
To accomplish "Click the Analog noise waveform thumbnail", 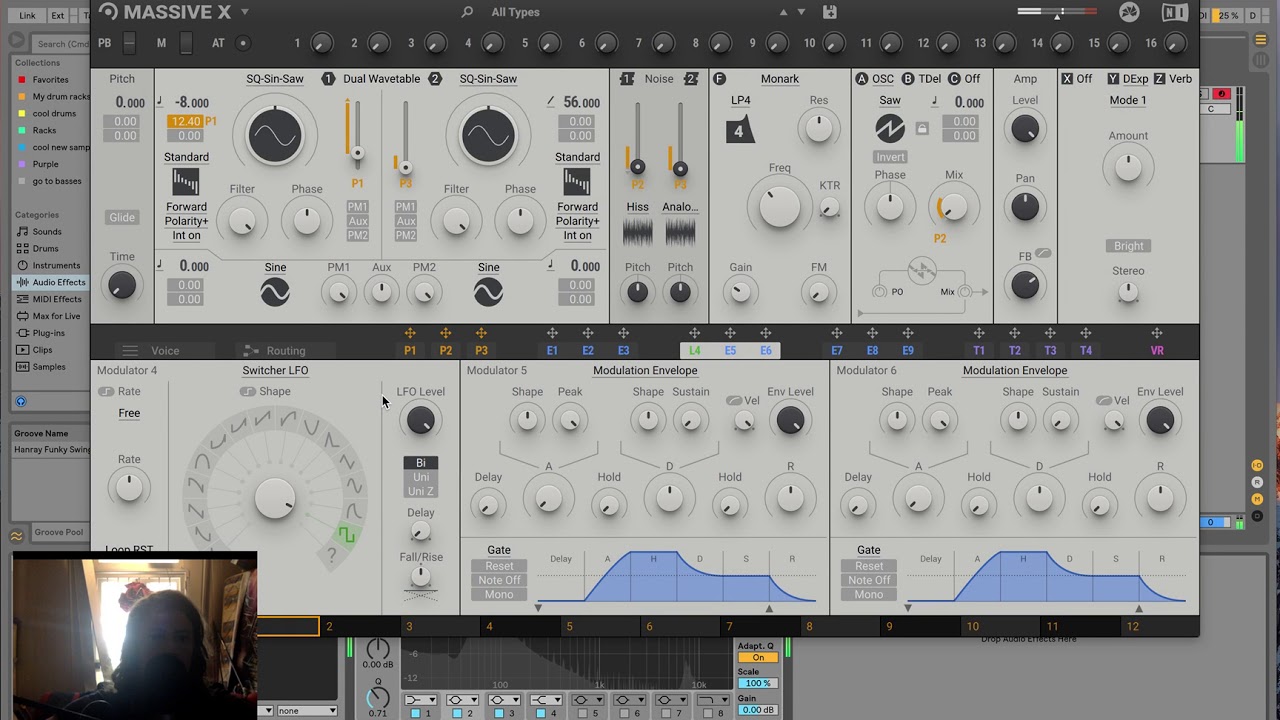I will pyautogui.click(x=680, y=233).
